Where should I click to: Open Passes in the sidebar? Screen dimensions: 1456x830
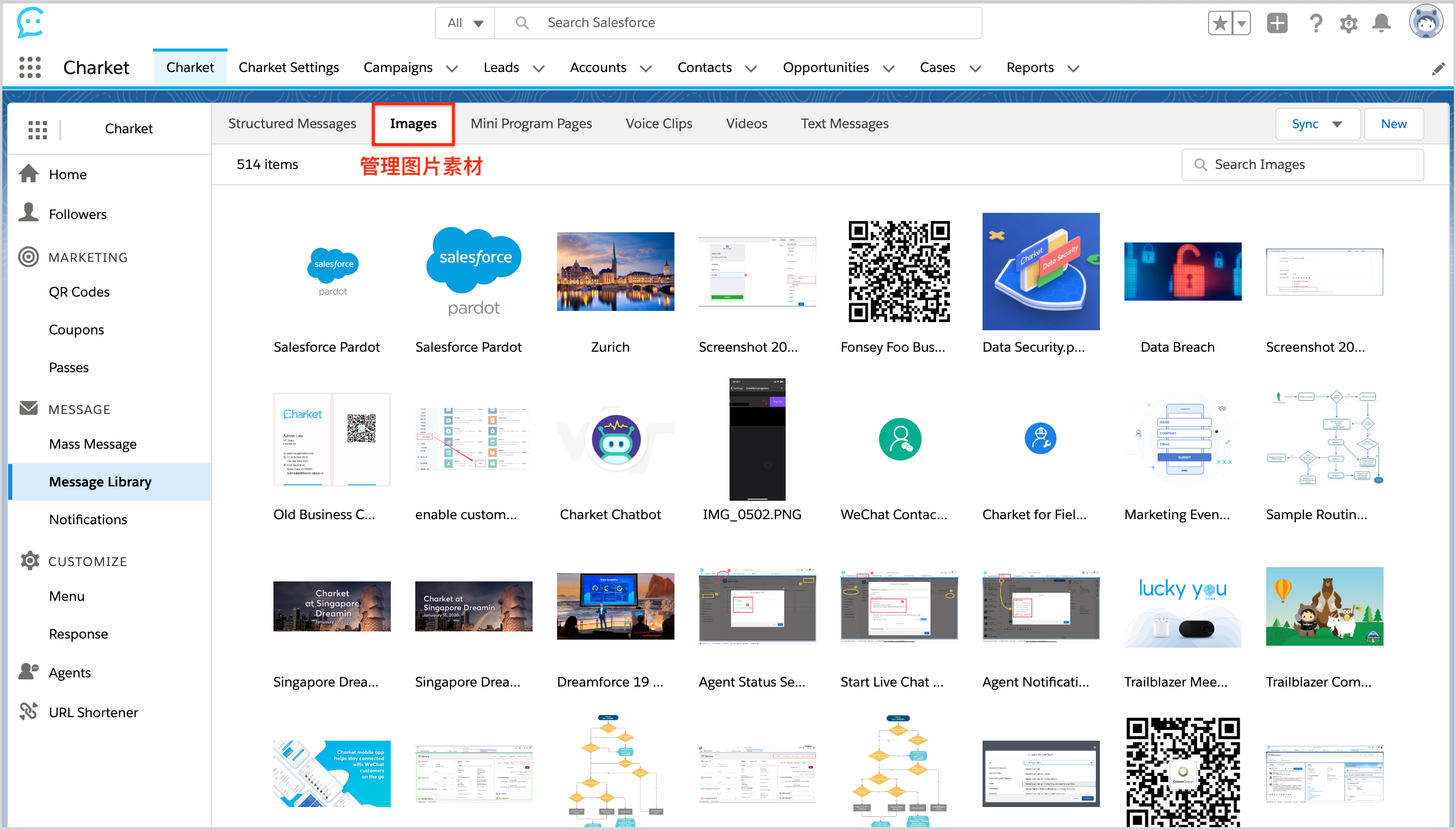click(x=69, y=367)
